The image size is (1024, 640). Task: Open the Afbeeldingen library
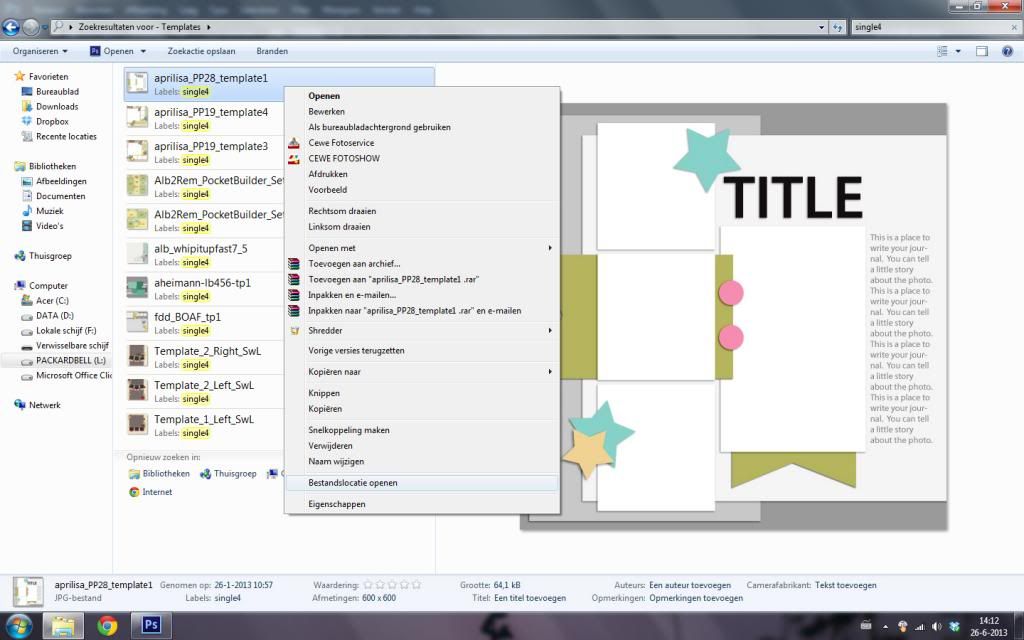(x=61, y=181)
